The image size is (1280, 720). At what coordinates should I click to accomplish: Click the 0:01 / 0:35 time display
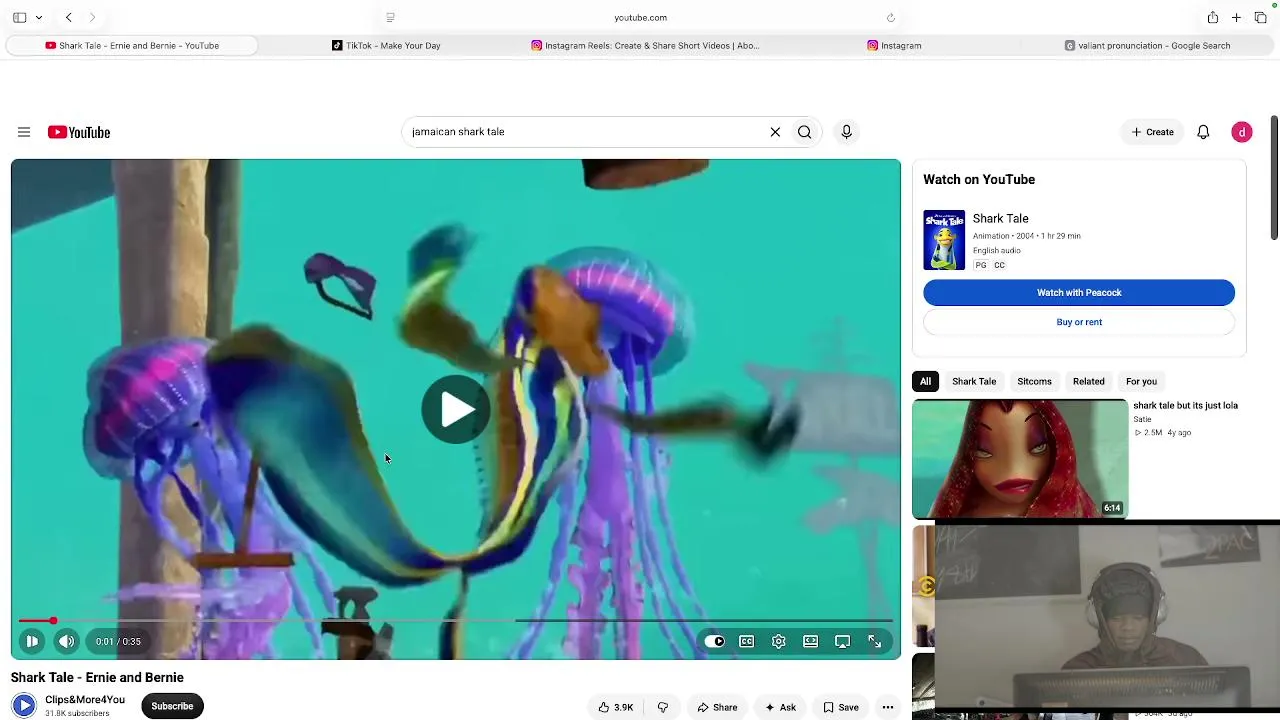tap(118, 641)
